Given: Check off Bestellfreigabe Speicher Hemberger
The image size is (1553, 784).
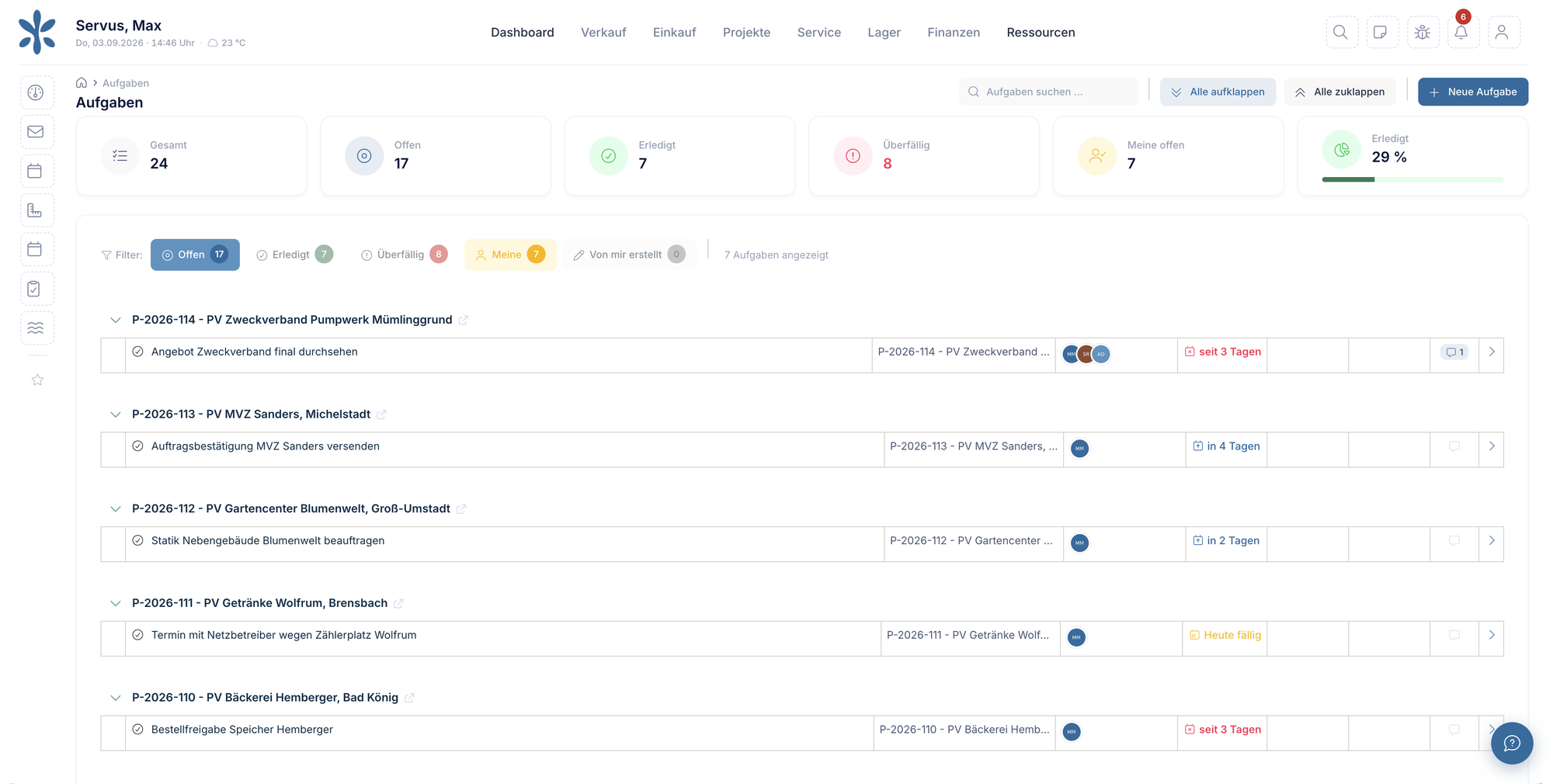Looking at the screenshot, I should click(137, 730).
